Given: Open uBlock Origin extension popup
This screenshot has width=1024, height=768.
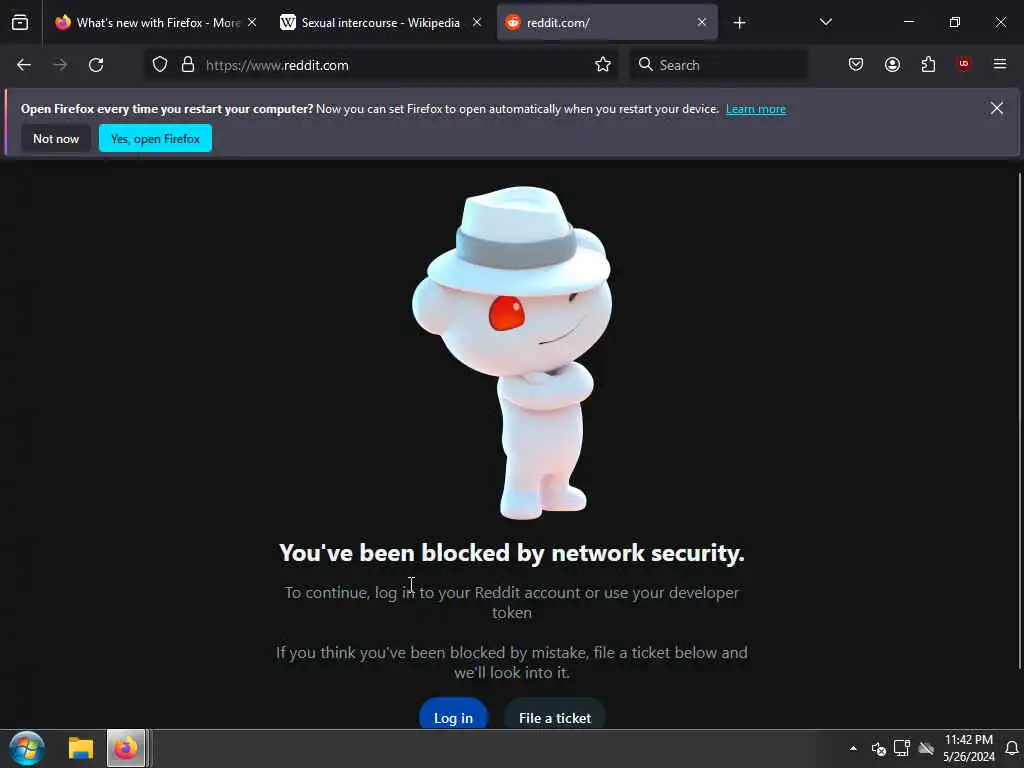Looking at the screenshot, I should pyautogui.click(x=964, y=64).
